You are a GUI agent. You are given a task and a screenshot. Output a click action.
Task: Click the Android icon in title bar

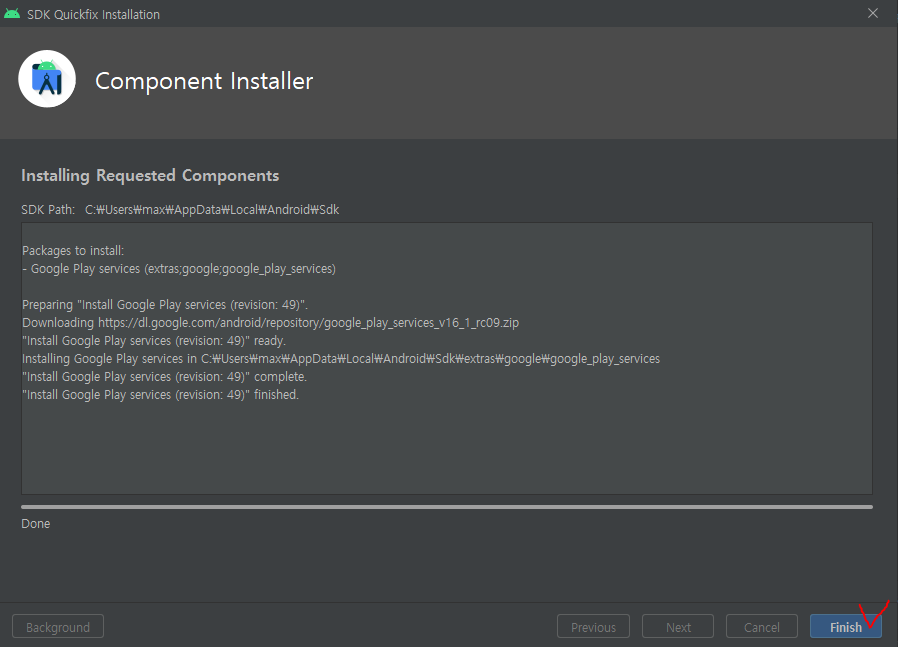(11, 13)
